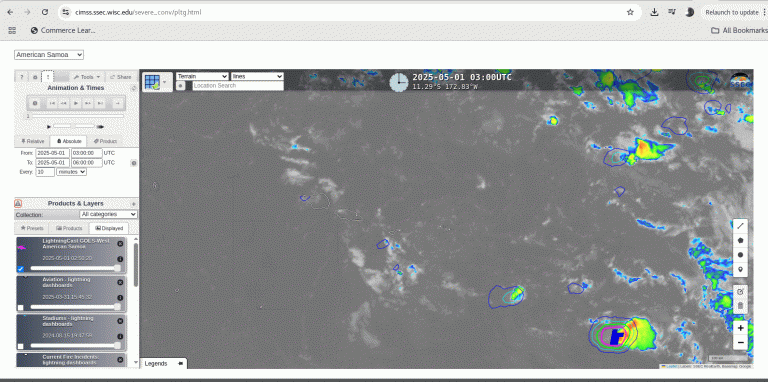The image size is (768, 382).
Task: Open the minutes interval unit dropdown
Action: pos(72,172)
